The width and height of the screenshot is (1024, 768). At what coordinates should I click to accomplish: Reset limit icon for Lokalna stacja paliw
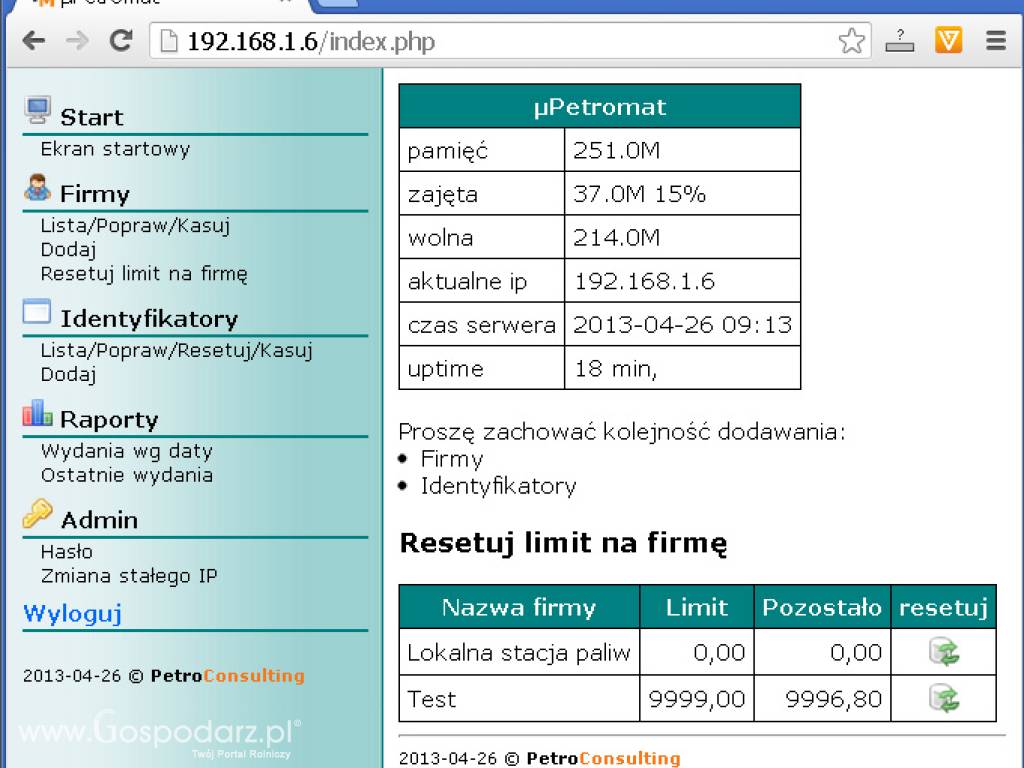[x=944, y=652]
